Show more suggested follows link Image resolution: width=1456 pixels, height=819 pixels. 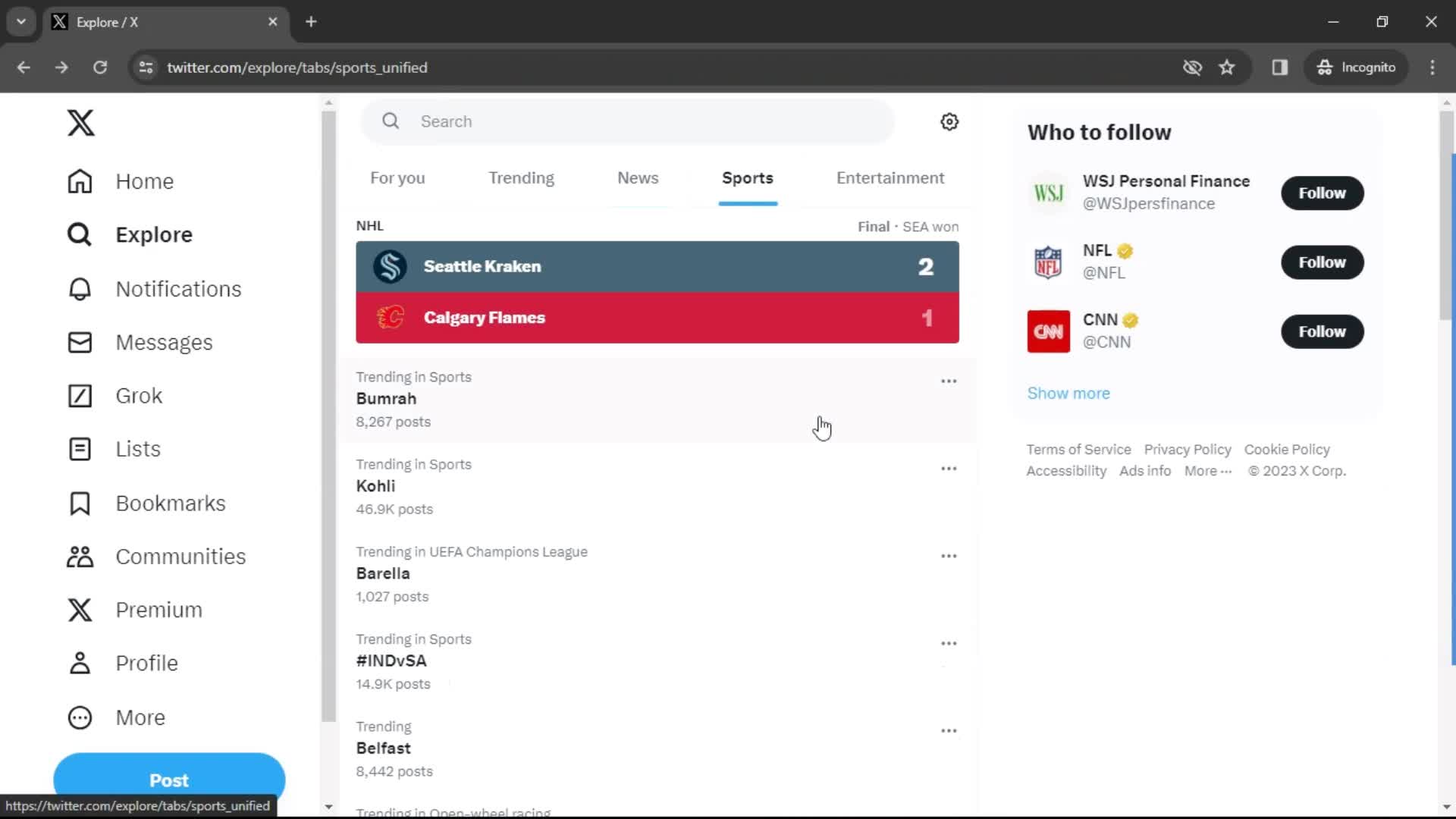tap(1069, 392)
